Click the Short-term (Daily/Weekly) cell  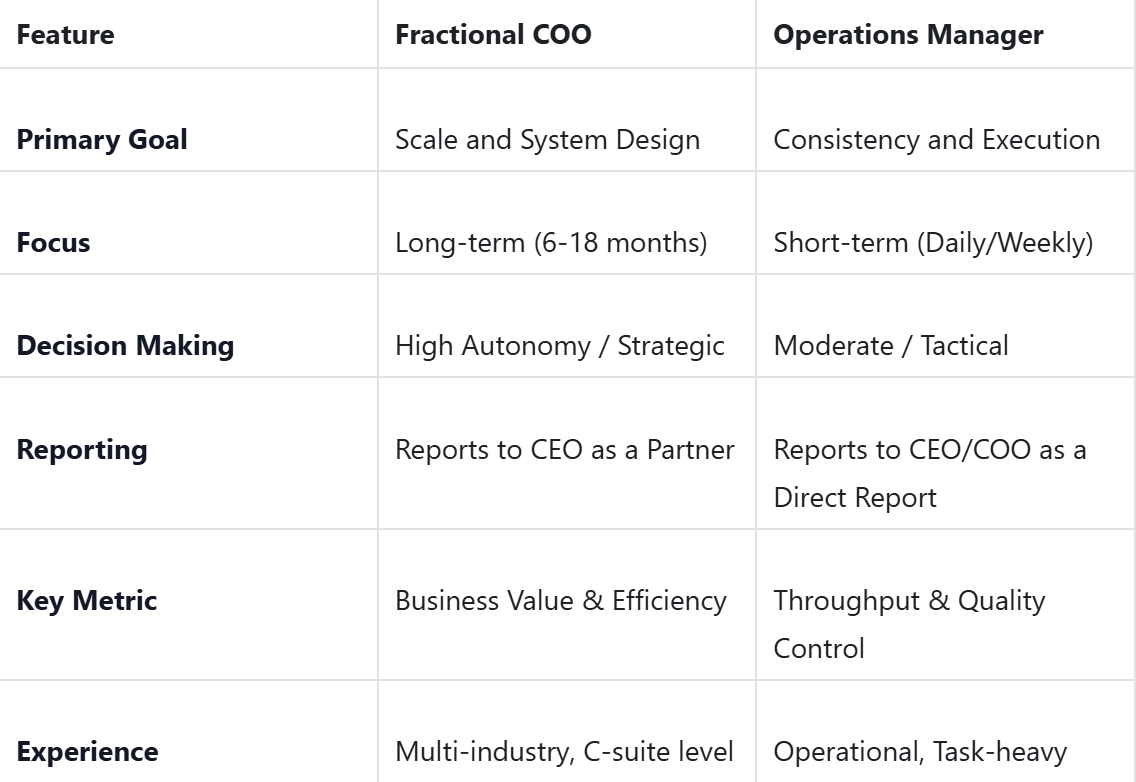933,242
